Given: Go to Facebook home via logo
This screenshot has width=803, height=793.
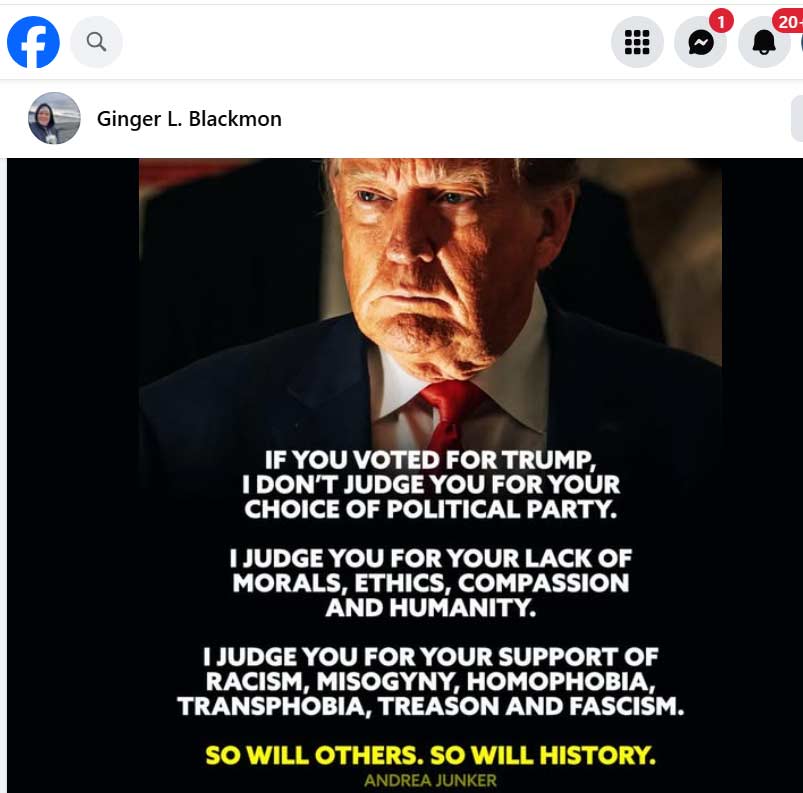Looking at the screenshot, I should (x=33, y=42).
